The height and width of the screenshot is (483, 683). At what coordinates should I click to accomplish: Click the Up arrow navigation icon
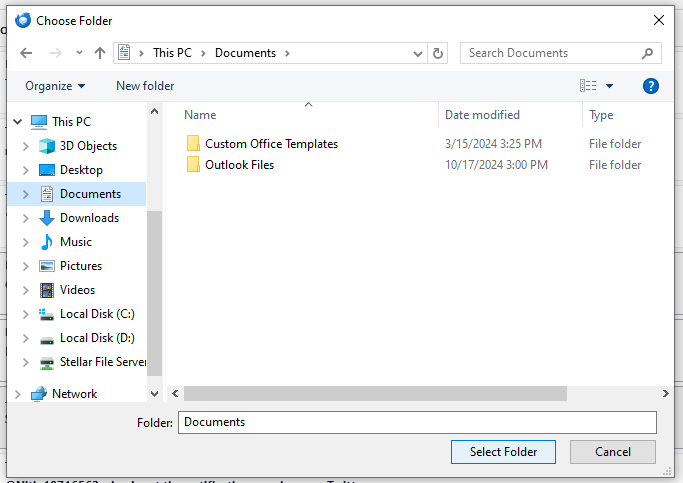click(100, 53)
